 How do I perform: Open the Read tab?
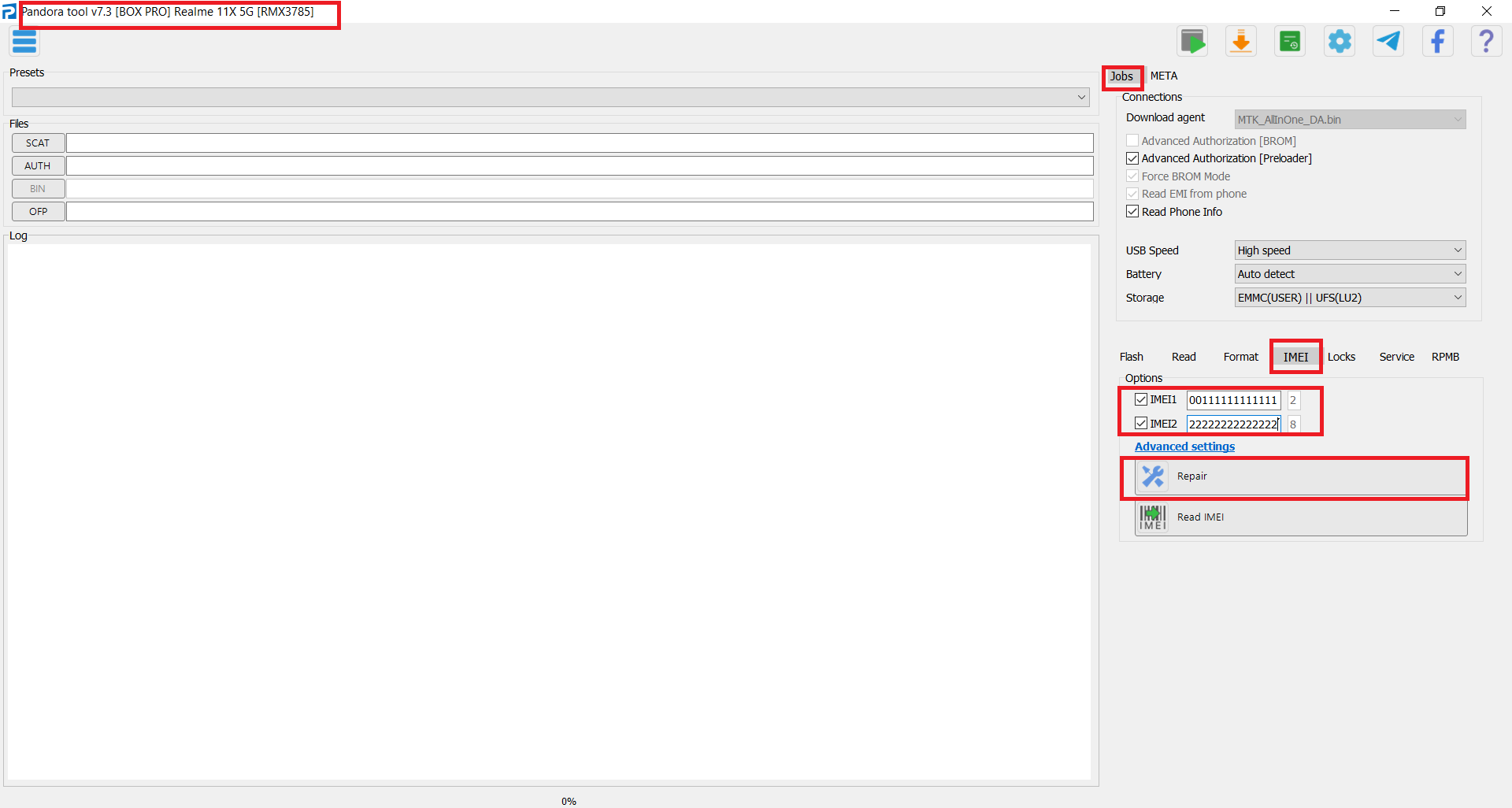[1184, 357]
